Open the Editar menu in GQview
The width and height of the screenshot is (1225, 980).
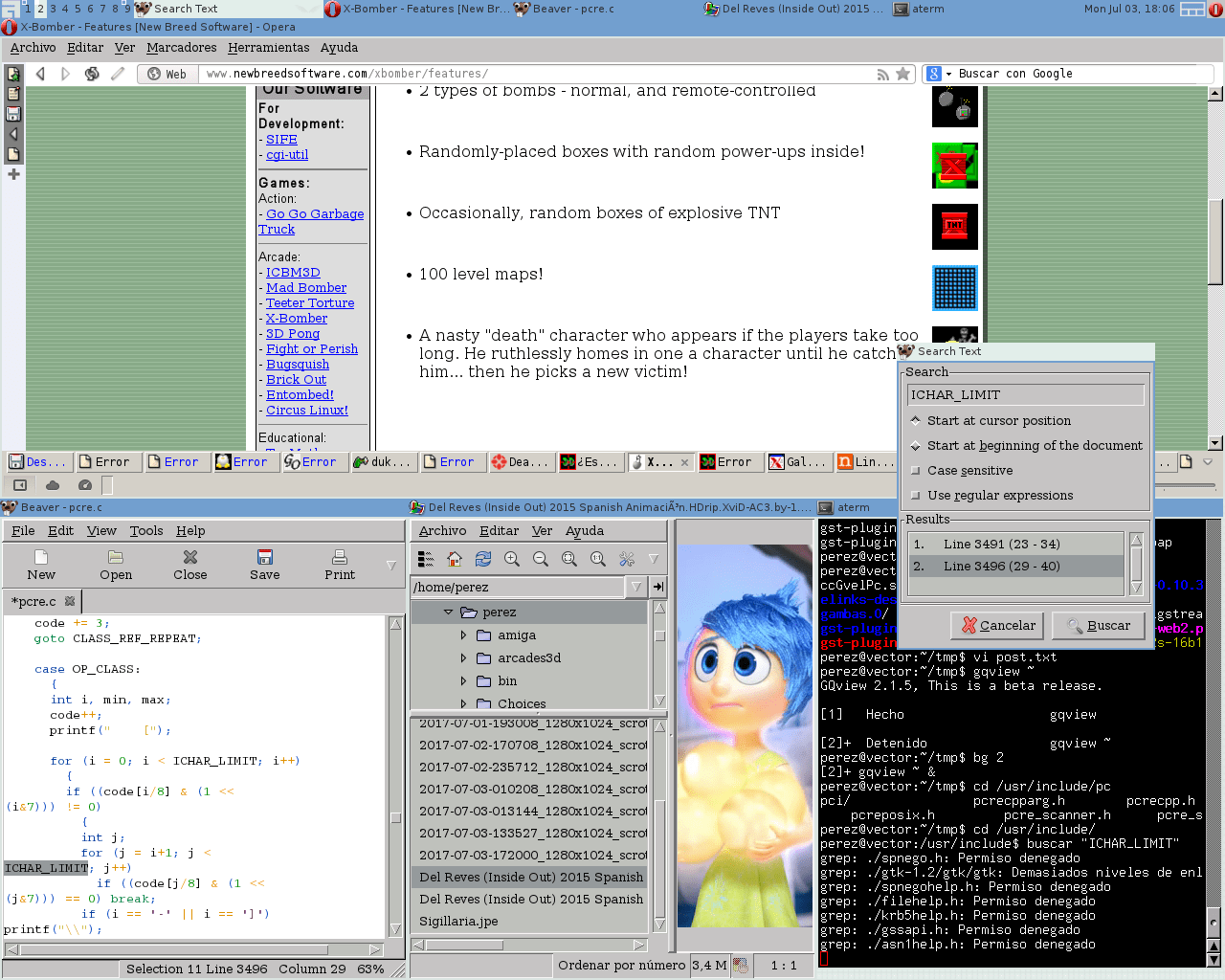click(500, 531)
